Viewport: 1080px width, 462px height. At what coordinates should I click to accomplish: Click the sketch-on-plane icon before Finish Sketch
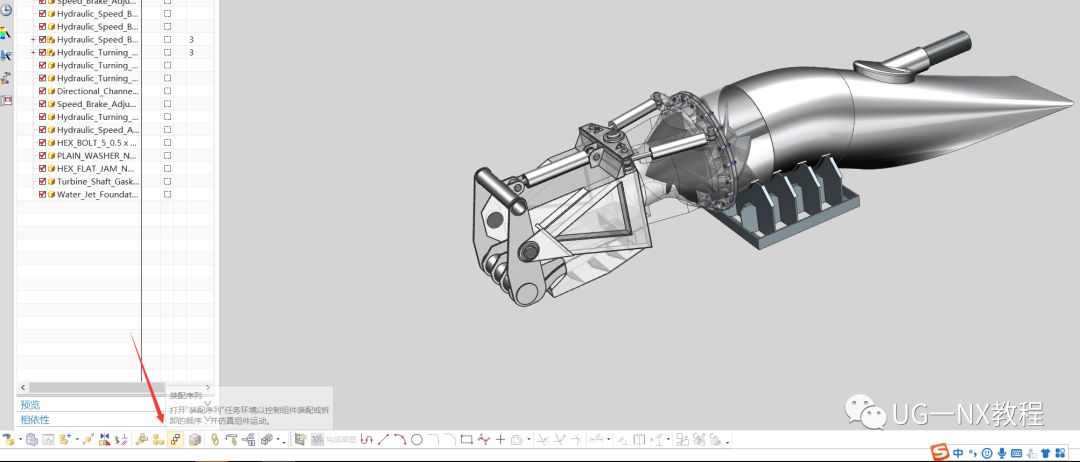(x=300, y=439)
